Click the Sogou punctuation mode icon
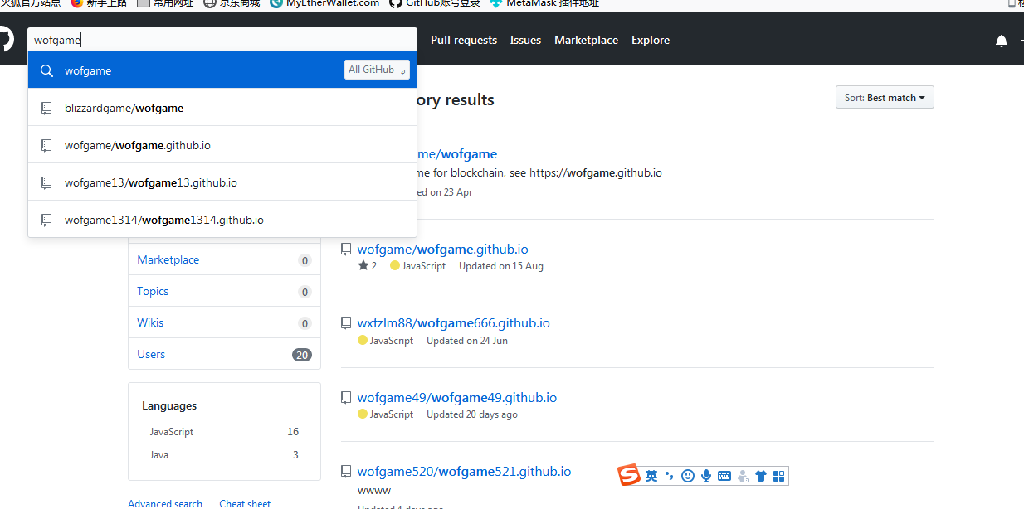The width and height of the screenshot is (1024, 509). (x=669, y=476)
